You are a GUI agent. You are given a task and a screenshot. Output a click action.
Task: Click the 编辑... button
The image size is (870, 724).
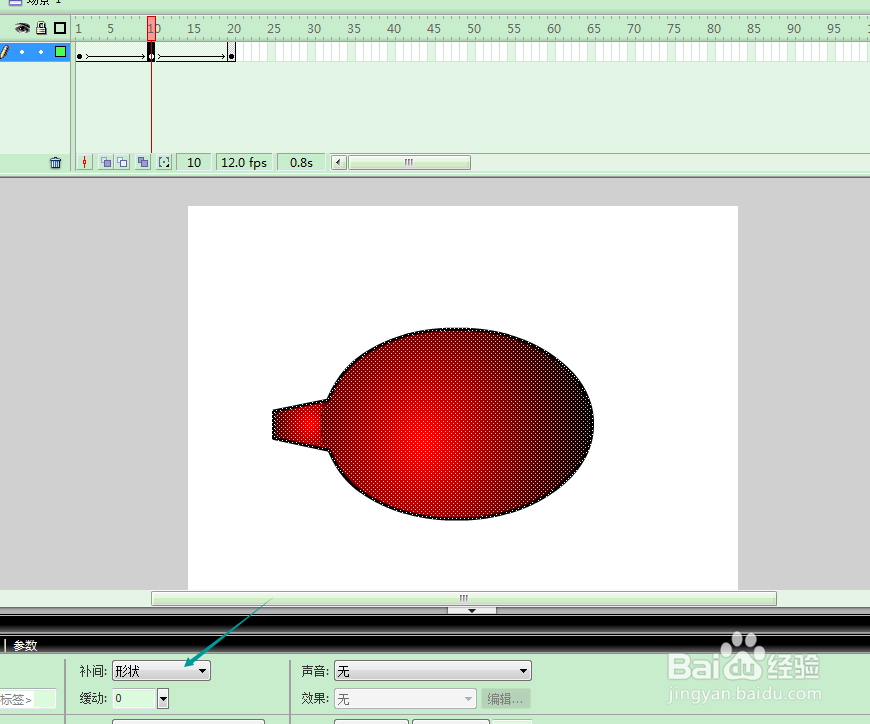pos(505,699)
